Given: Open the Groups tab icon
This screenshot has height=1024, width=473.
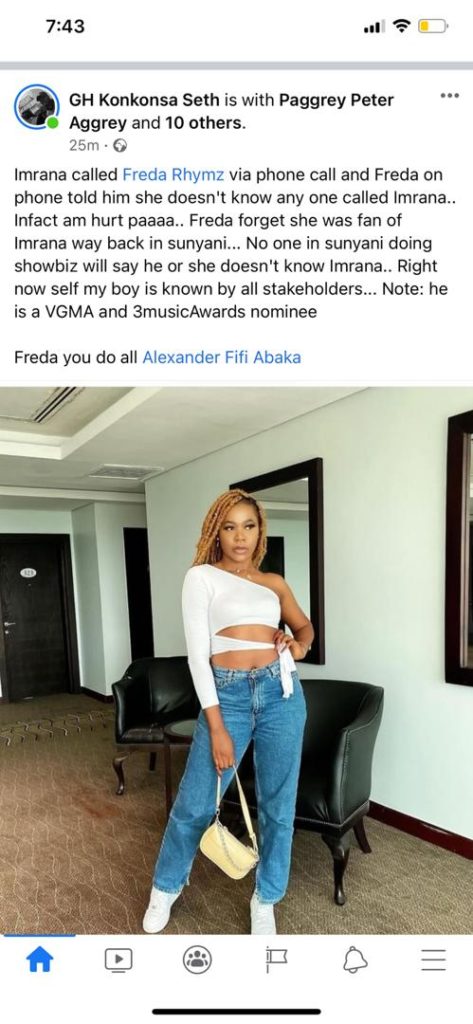Looking at the screenshot, I should 197,959.
